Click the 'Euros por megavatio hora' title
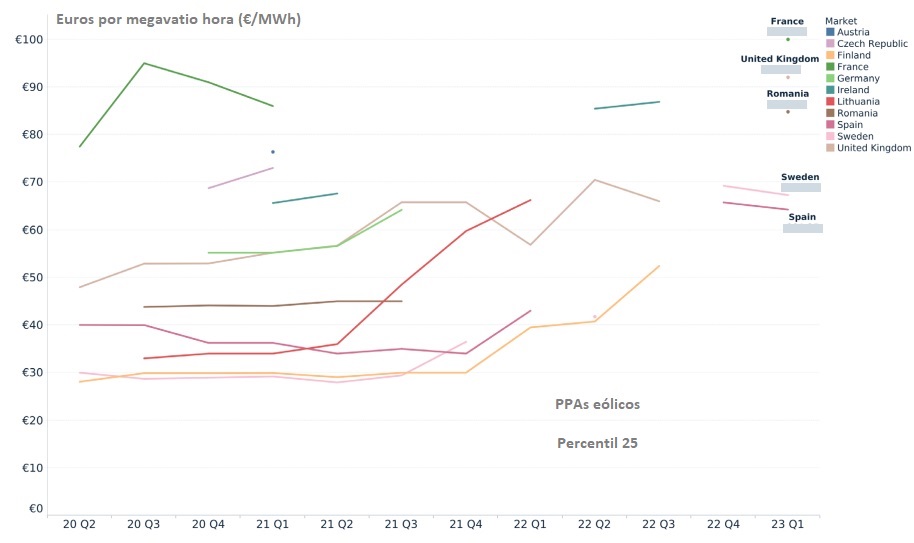914x543 pixels. point(179,19)
